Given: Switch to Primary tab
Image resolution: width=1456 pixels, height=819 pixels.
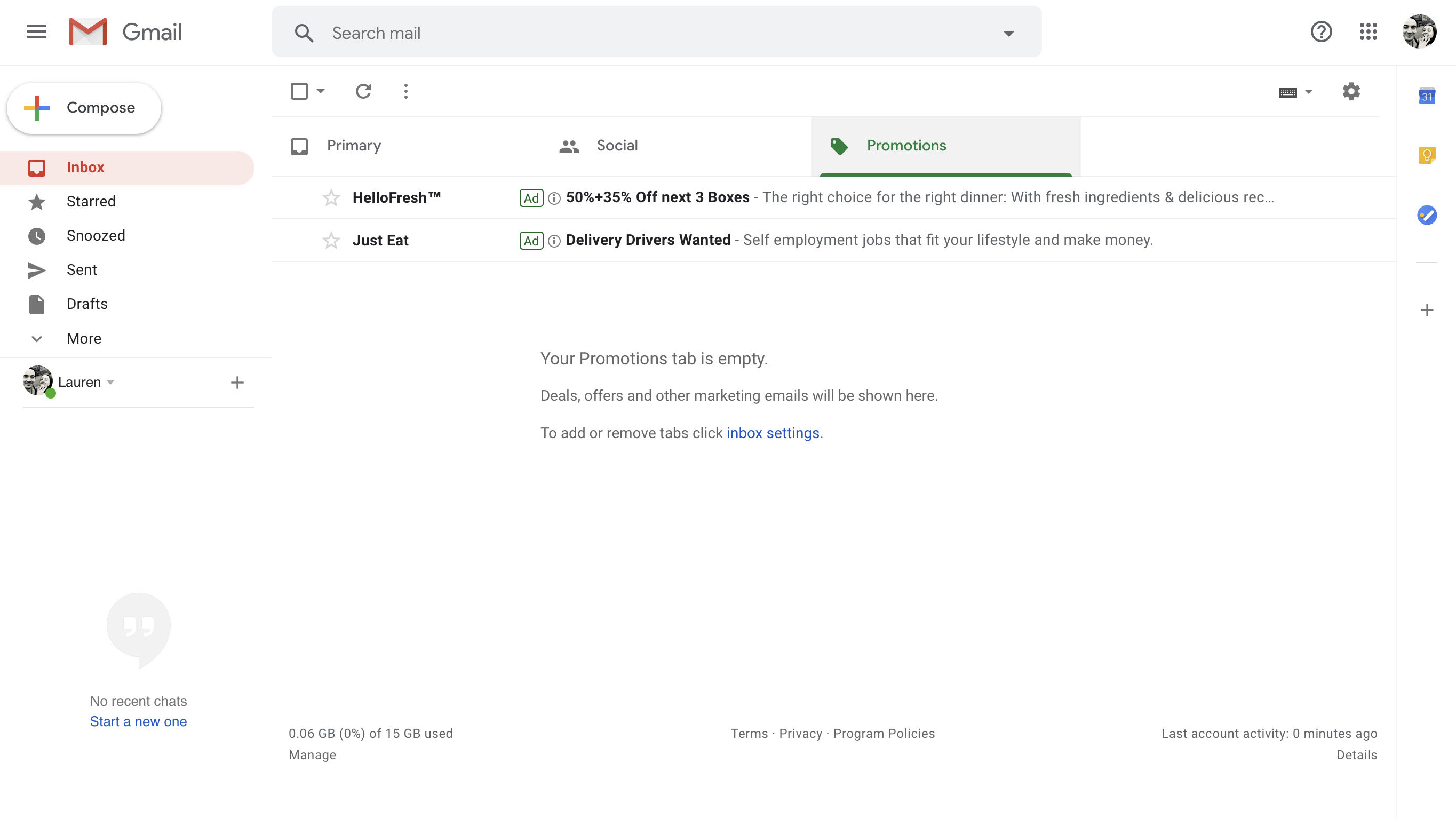Looking at the screenshot, I should pyautogui.click(x=354, y=145).
